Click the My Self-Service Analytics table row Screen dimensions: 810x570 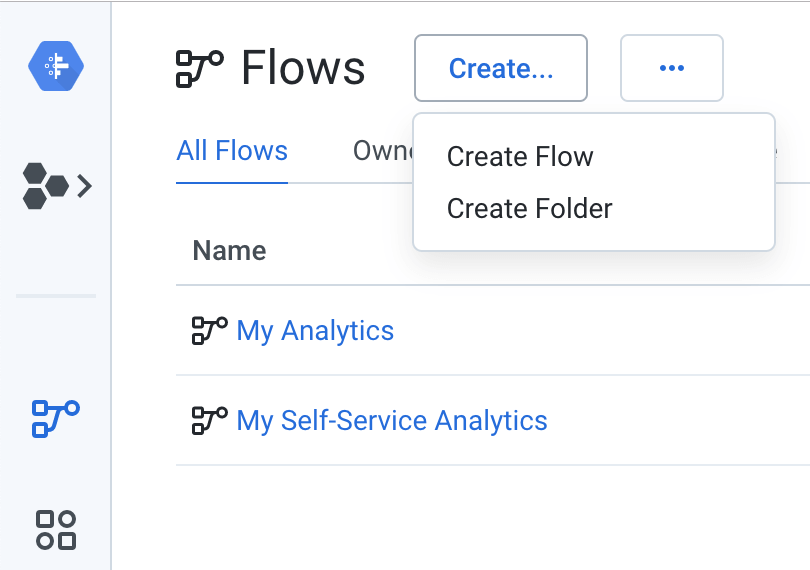pos(493,421)
